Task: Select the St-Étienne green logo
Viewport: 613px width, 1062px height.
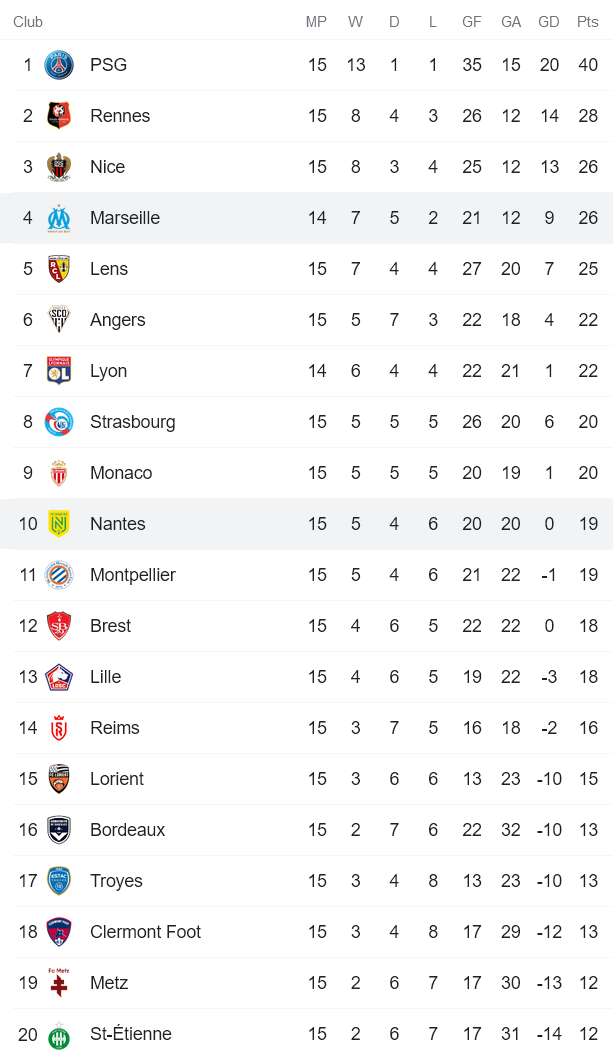Action: 59,1034
